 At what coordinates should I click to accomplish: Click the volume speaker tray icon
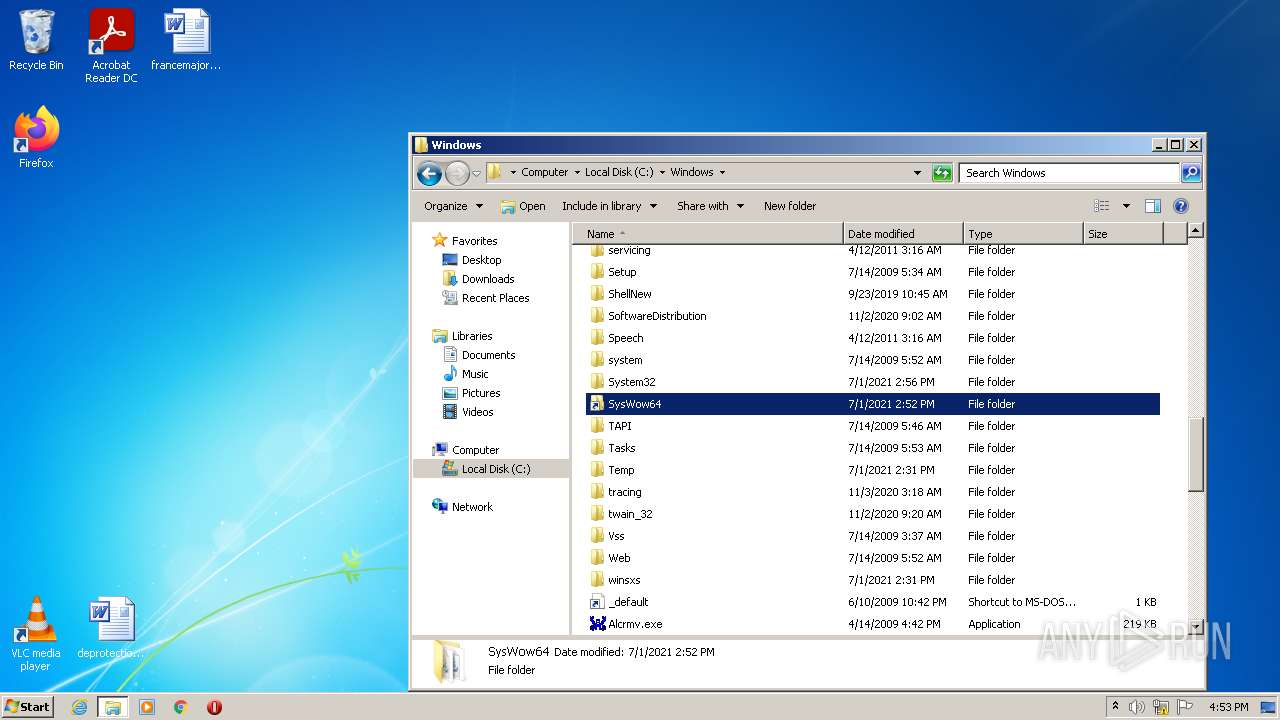pyautogui.click(x=1137, y=707)
